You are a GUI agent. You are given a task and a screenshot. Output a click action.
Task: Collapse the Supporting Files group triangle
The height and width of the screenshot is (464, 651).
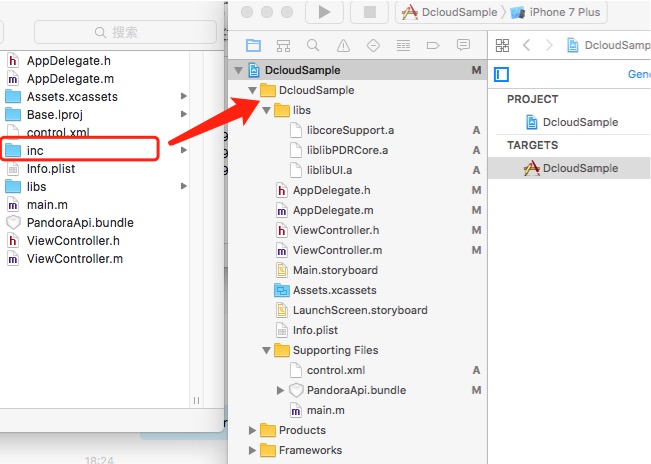coord(267,350)
